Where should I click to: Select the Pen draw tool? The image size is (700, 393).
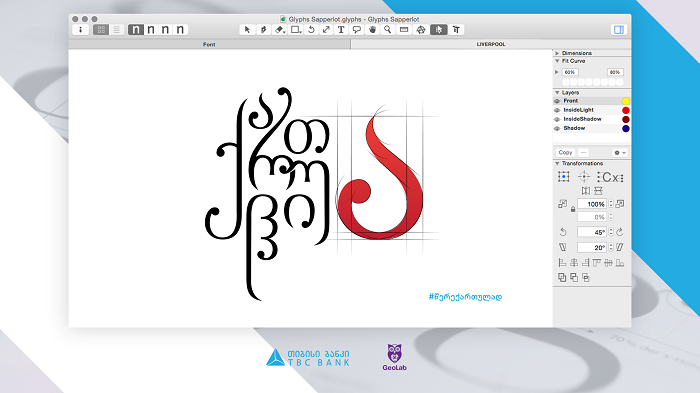263,29
